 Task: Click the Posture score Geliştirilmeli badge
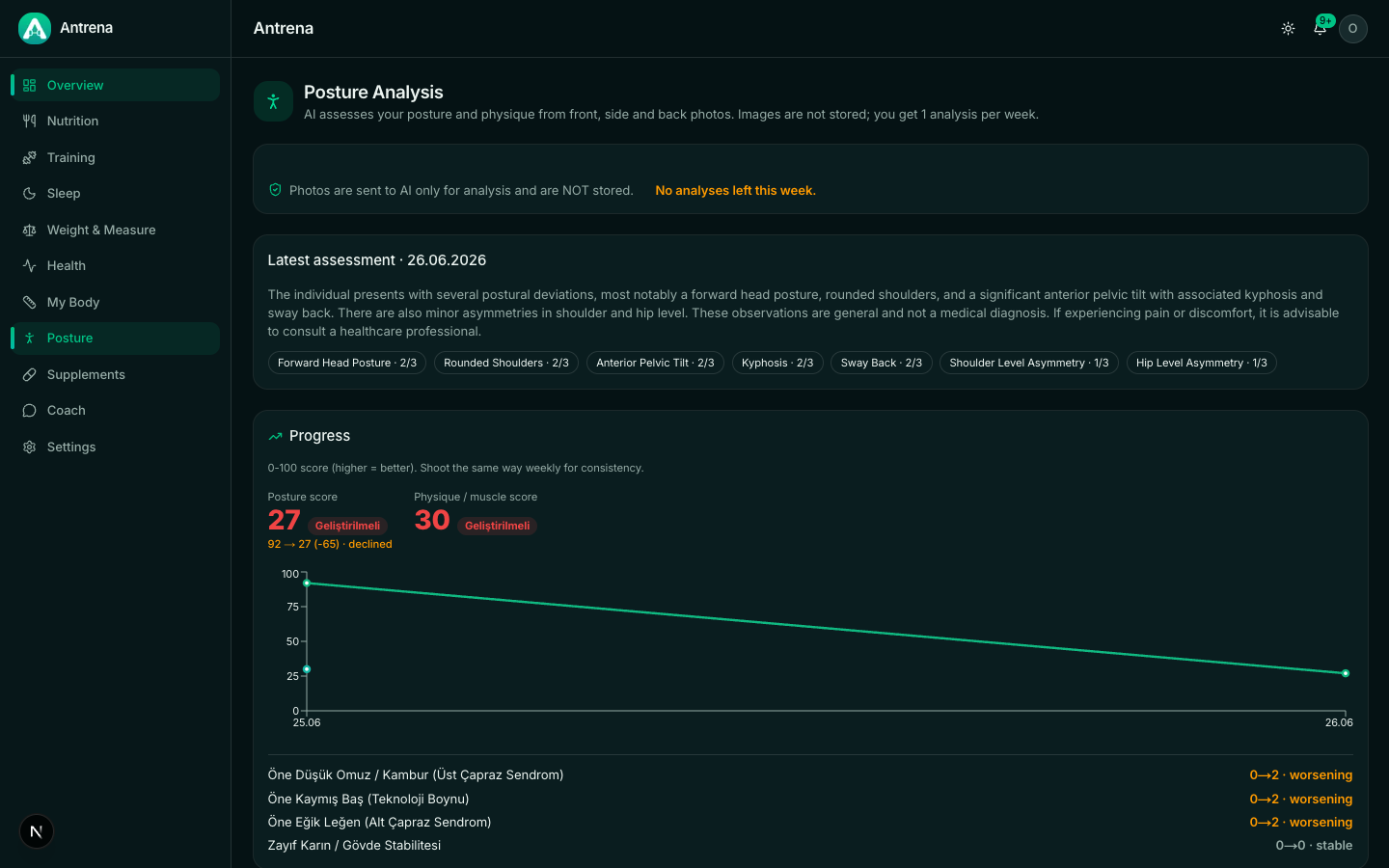coord(347,526)
